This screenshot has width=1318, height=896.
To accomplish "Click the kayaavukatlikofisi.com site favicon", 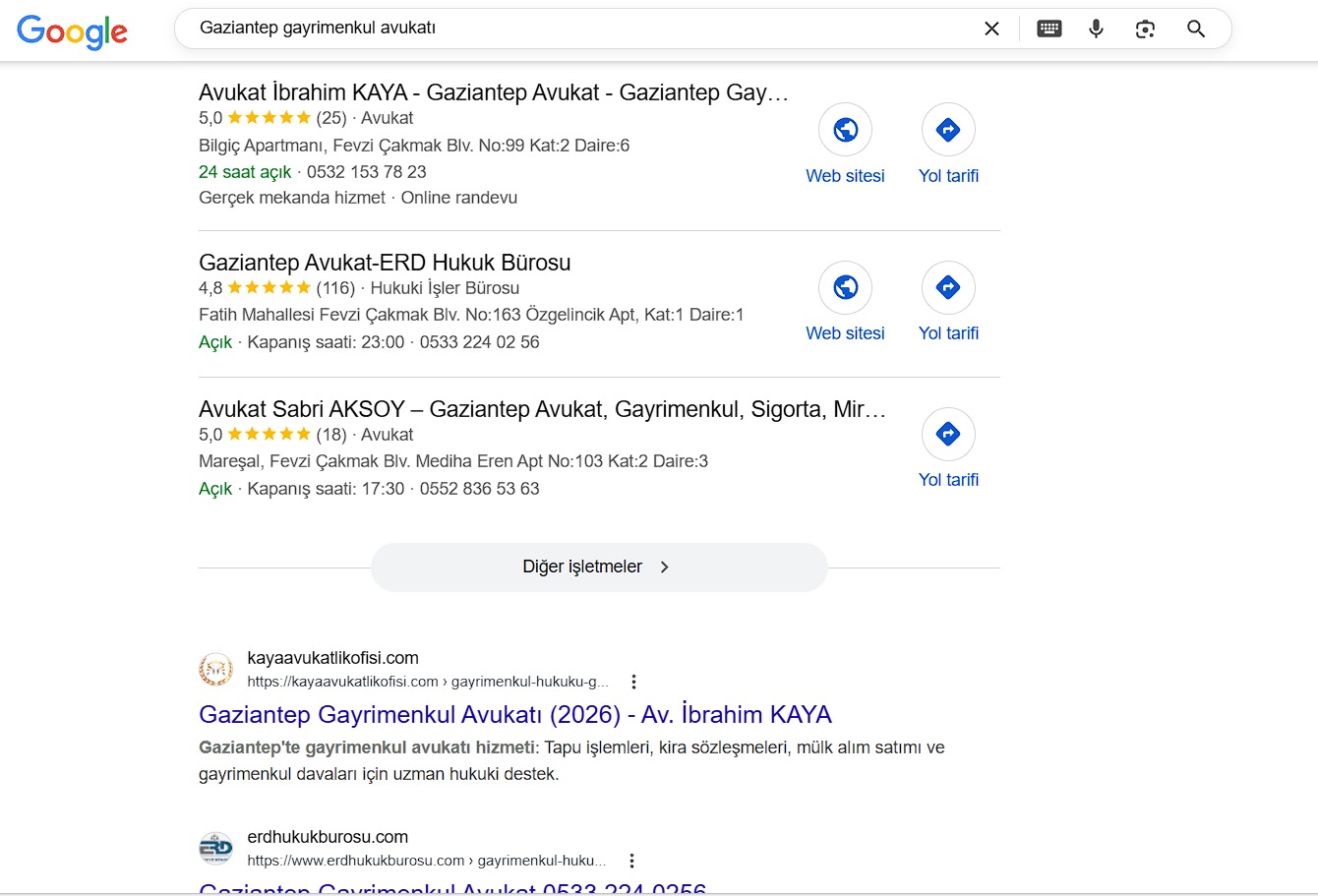I will pos(215,670).
